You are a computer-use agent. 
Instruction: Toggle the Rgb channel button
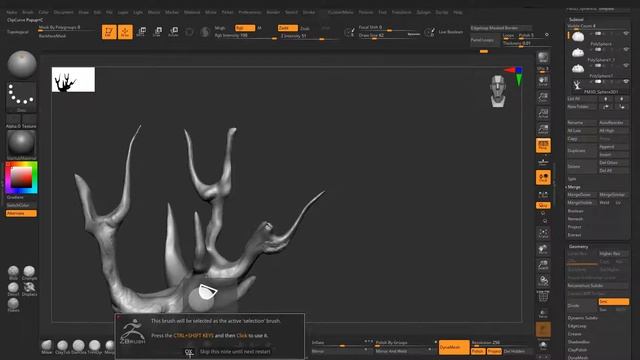245,28
